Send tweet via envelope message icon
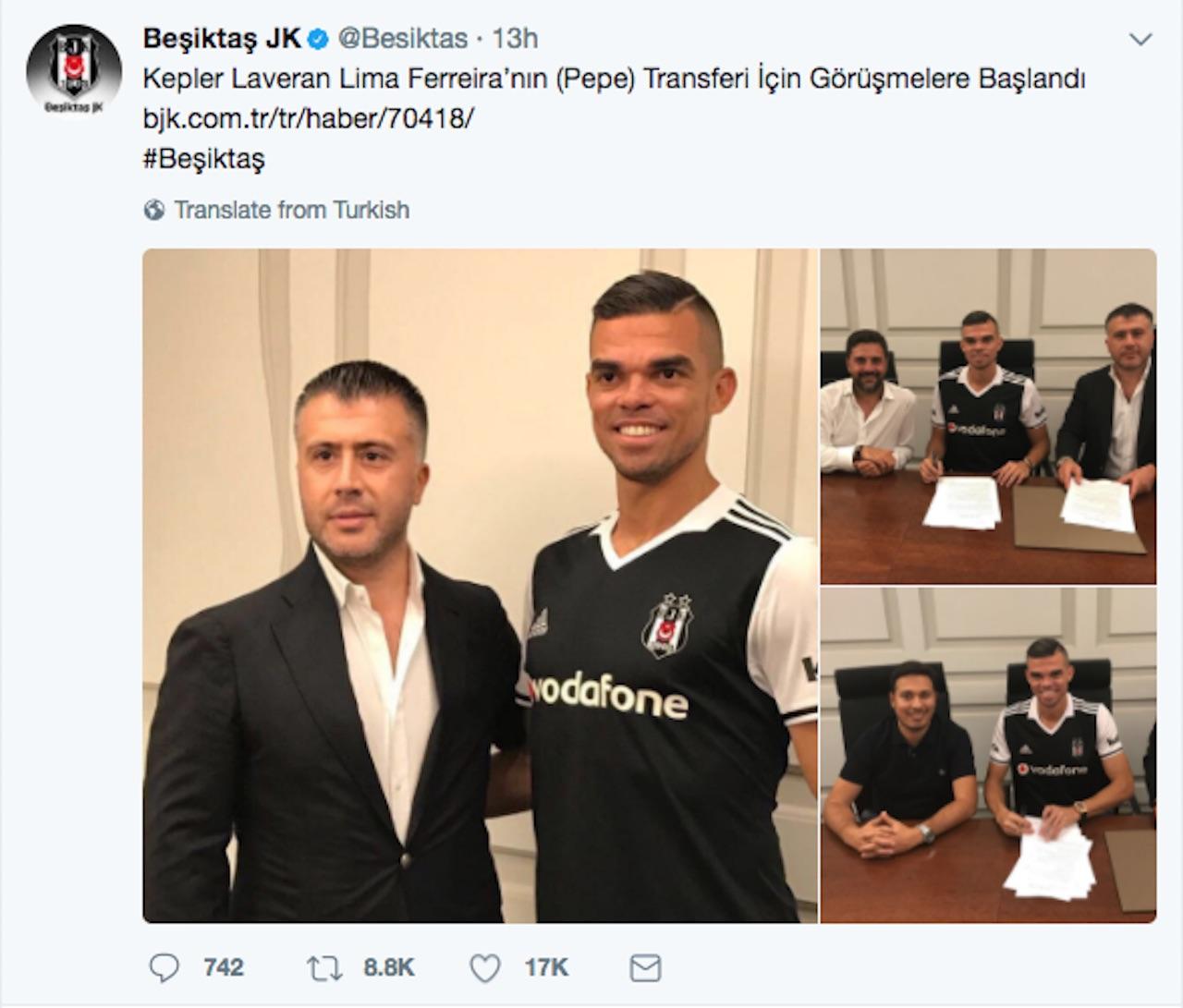 (x=645, y=967)
